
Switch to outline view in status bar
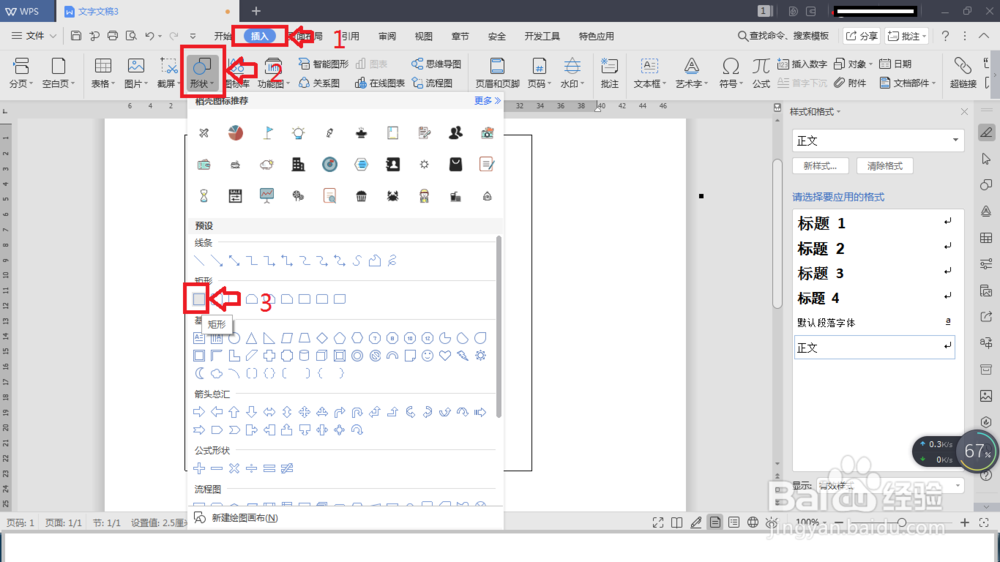[734, 522]
